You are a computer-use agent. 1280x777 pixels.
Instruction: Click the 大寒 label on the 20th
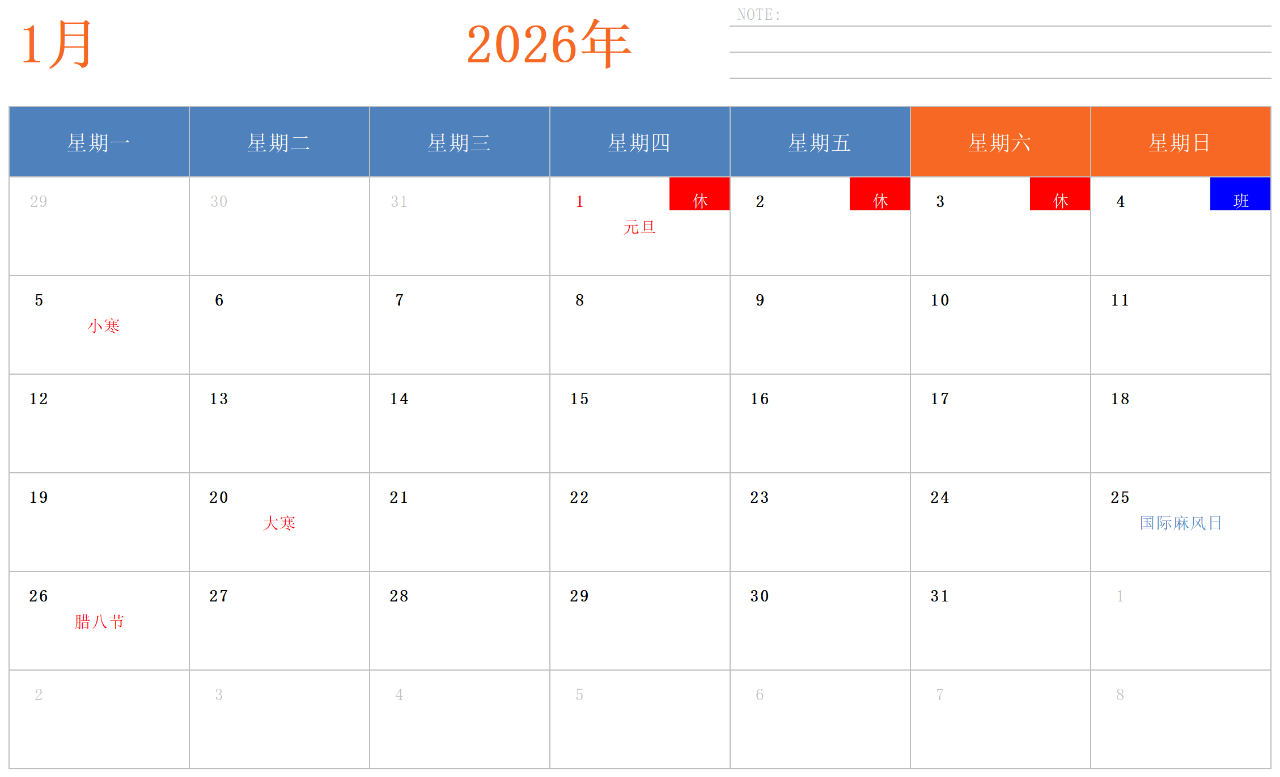click(x=280, y=523)
